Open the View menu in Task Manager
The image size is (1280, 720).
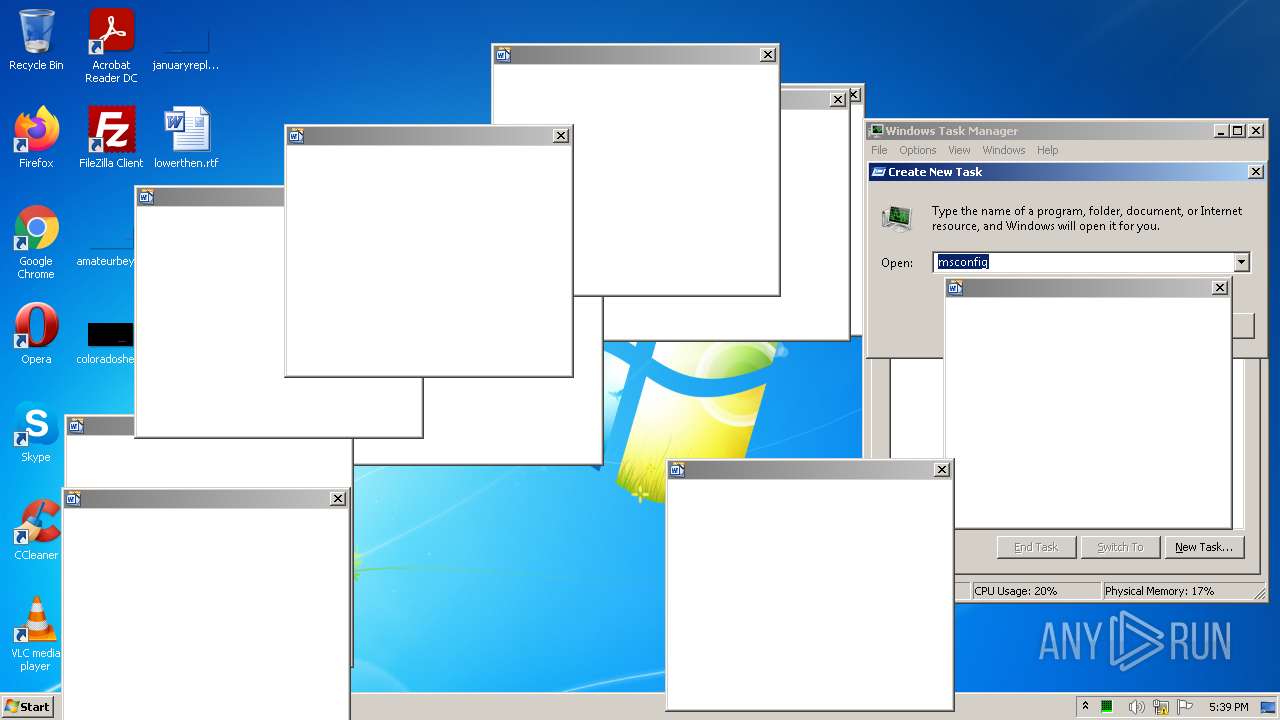[959, 150]
